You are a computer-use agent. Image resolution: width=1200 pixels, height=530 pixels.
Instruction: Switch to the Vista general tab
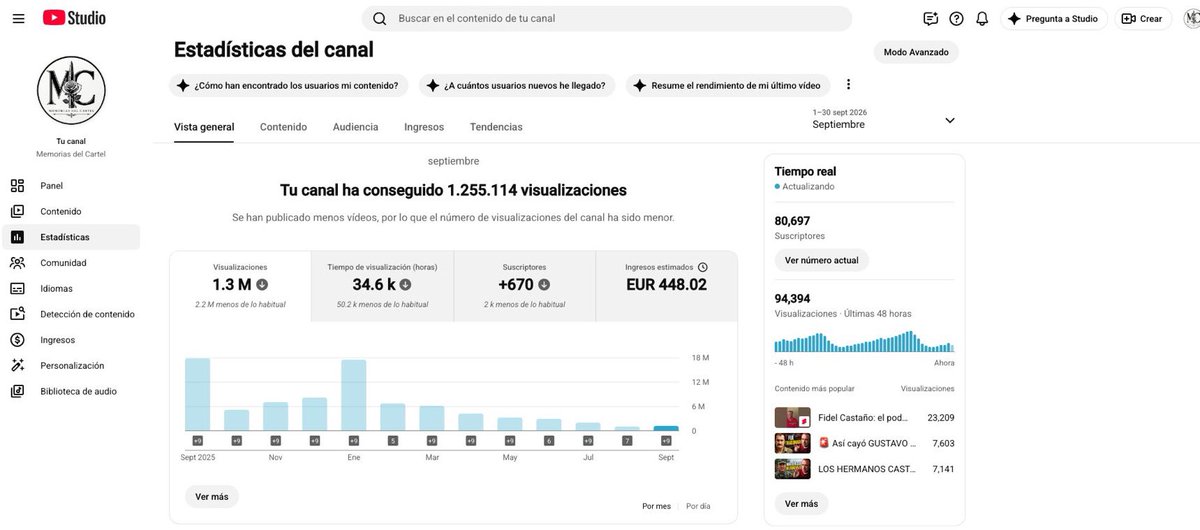(204, 127)
